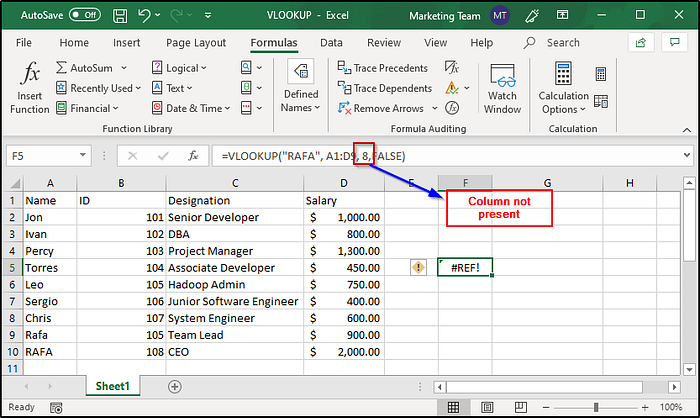Open the Data ribbon tab
Viewport: 700px width, 418px height.
pos(331,43)
